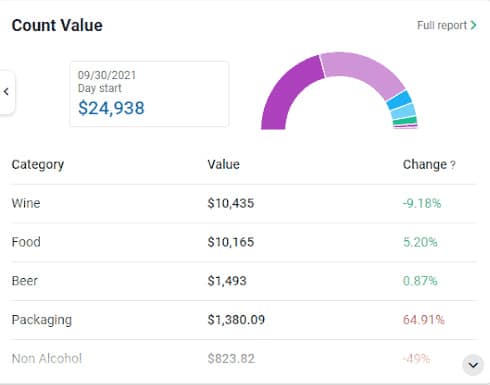The height and width of the screenshot is (385, 490).
Task: Expand the category list with down chevron
Action: coord(473,365)
